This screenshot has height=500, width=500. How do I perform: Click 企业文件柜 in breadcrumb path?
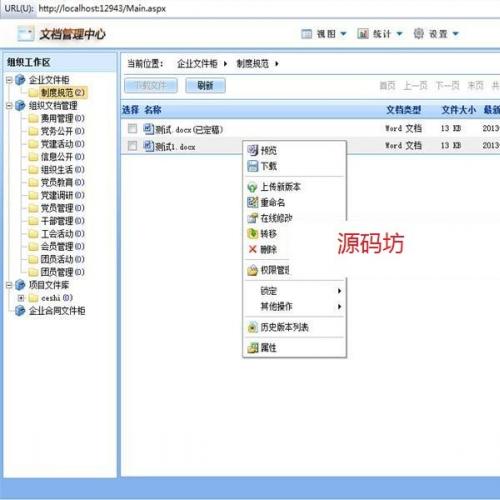click(x=197, y=63)
